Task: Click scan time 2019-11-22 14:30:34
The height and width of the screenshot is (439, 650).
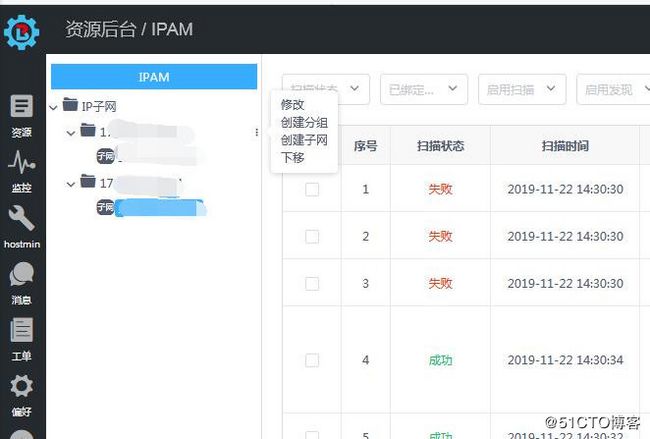Action: coord(565,360)
